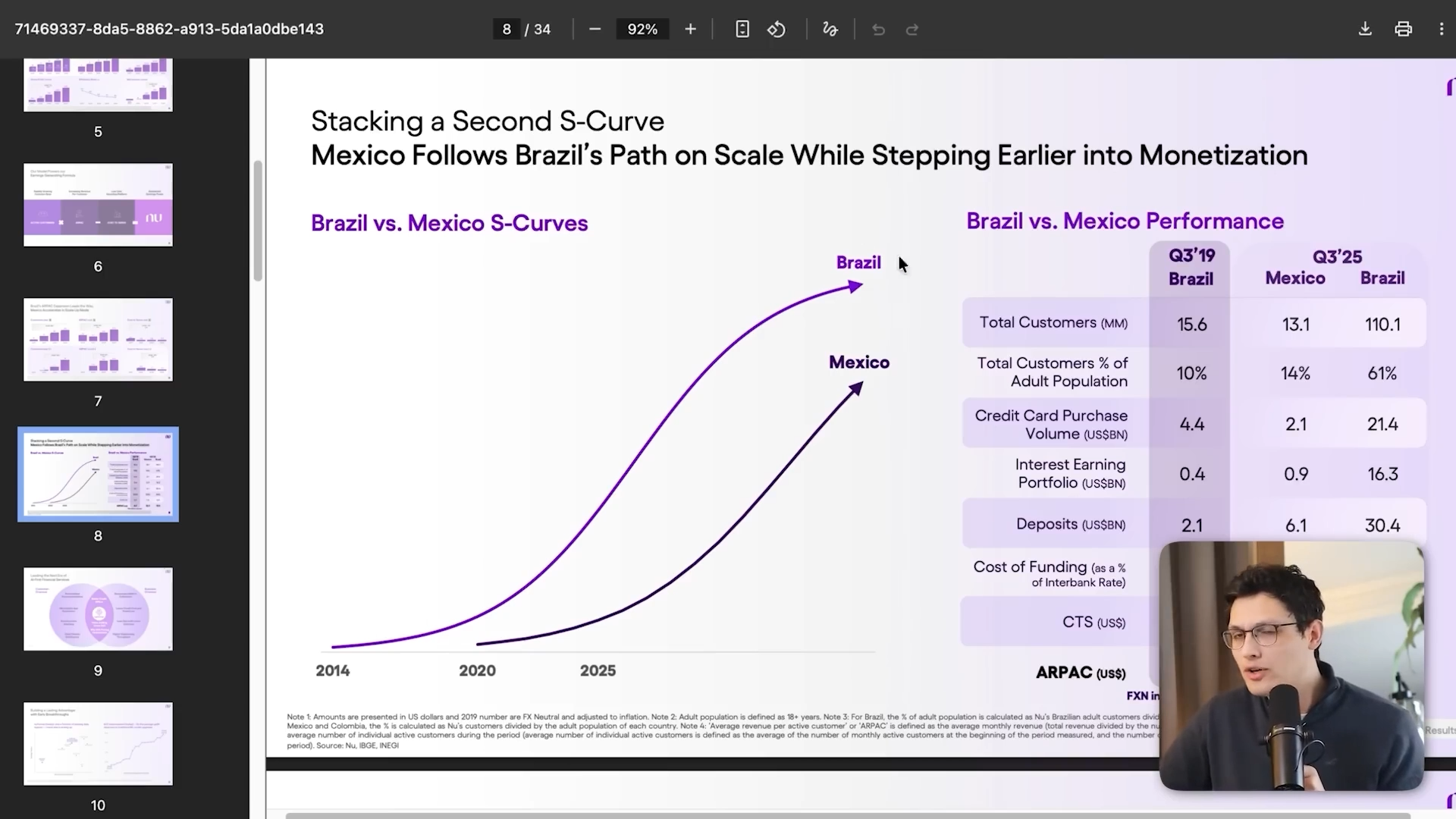Rotate the document counterclockwise

point(777,29)
